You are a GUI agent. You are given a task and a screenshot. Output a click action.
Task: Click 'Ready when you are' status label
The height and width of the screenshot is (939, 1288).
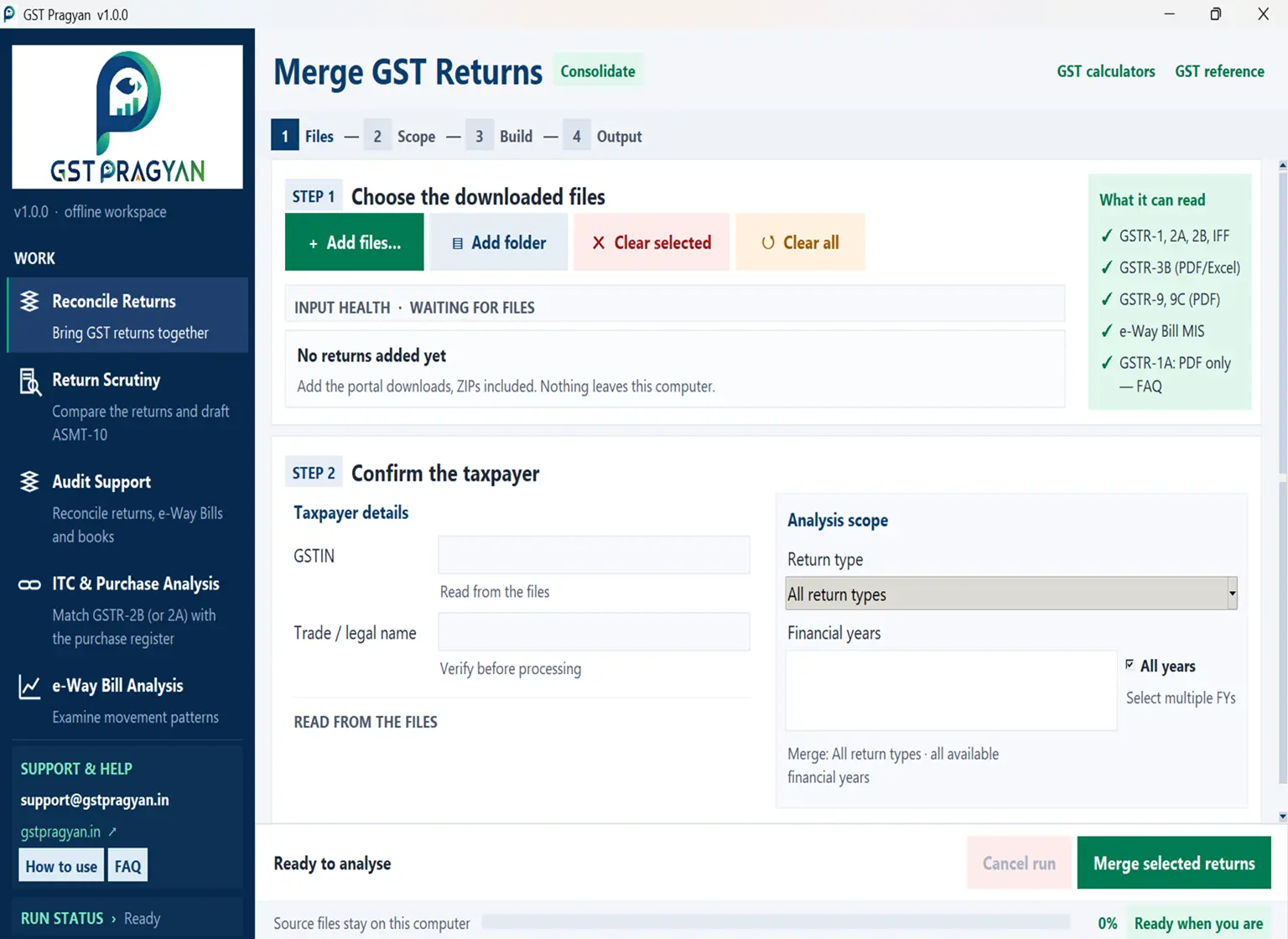[x=1198, y=923]
